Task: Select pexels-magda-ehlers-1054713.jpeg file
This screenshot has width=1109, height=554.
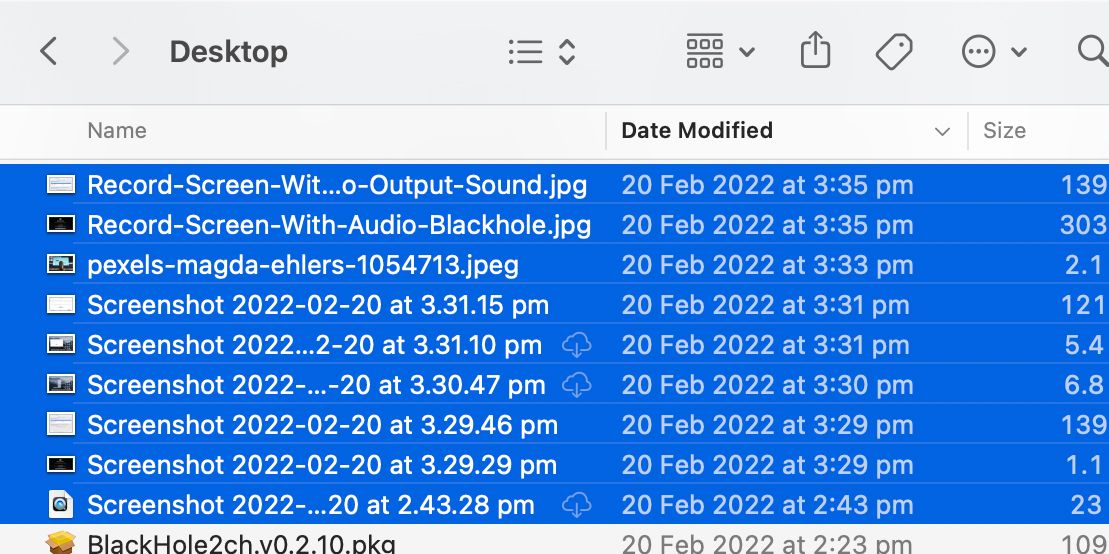Action: pos(303,265)
